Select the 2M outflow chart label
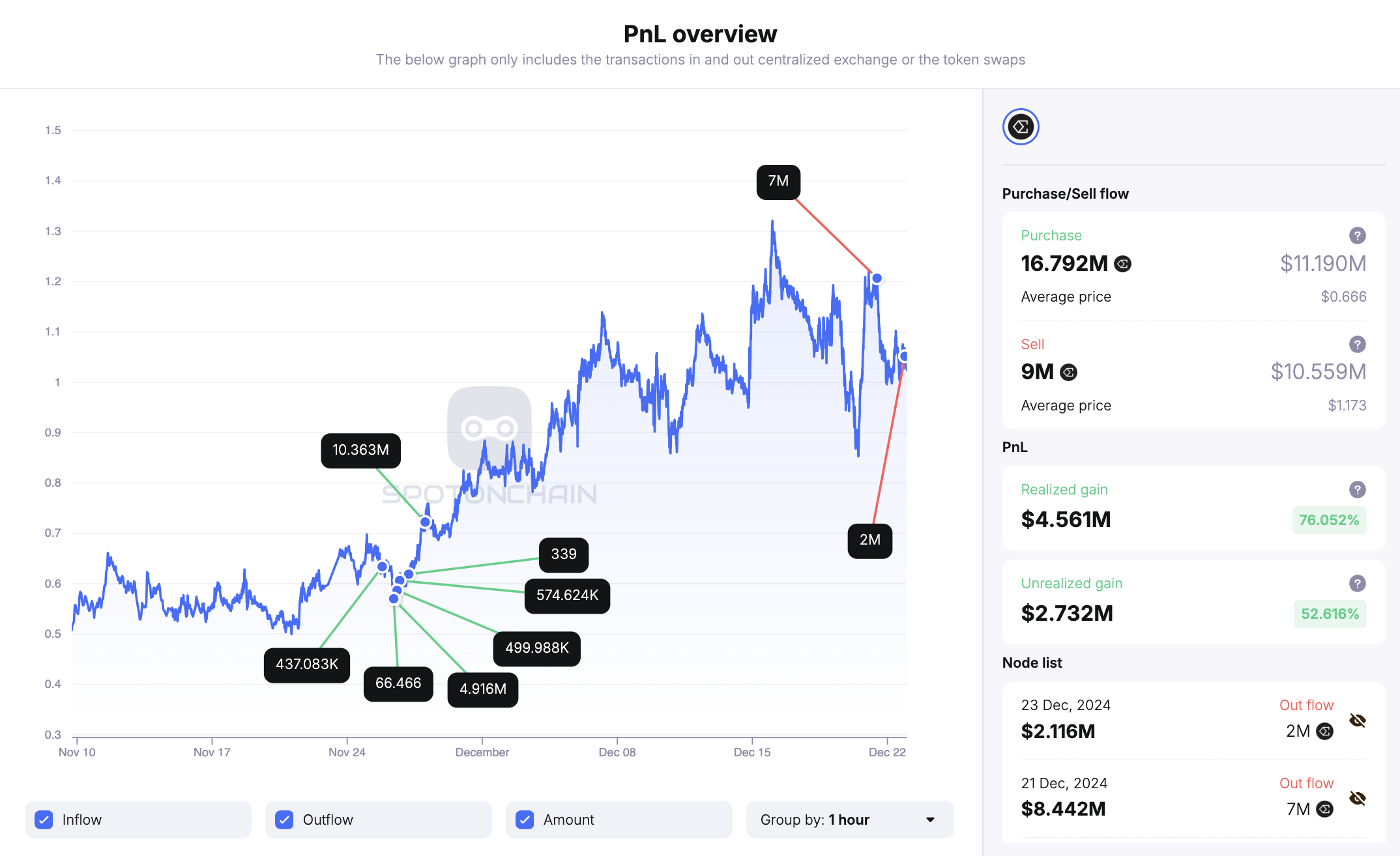Image resolution: width=1400 pixels, height=856 pixels. click(869, 540)
